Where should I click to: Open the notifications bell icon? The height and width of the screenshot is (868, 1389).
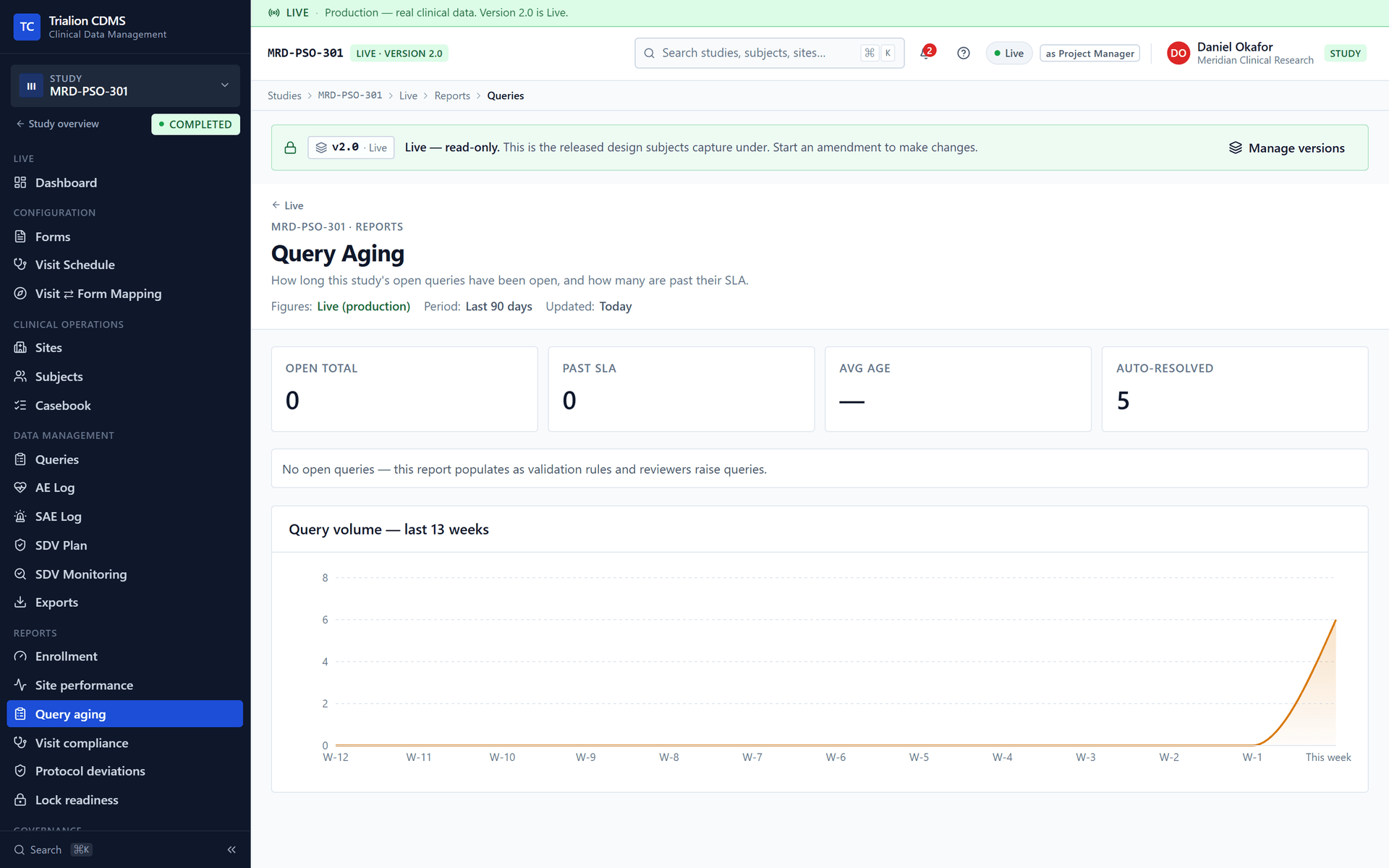(926, 53)
